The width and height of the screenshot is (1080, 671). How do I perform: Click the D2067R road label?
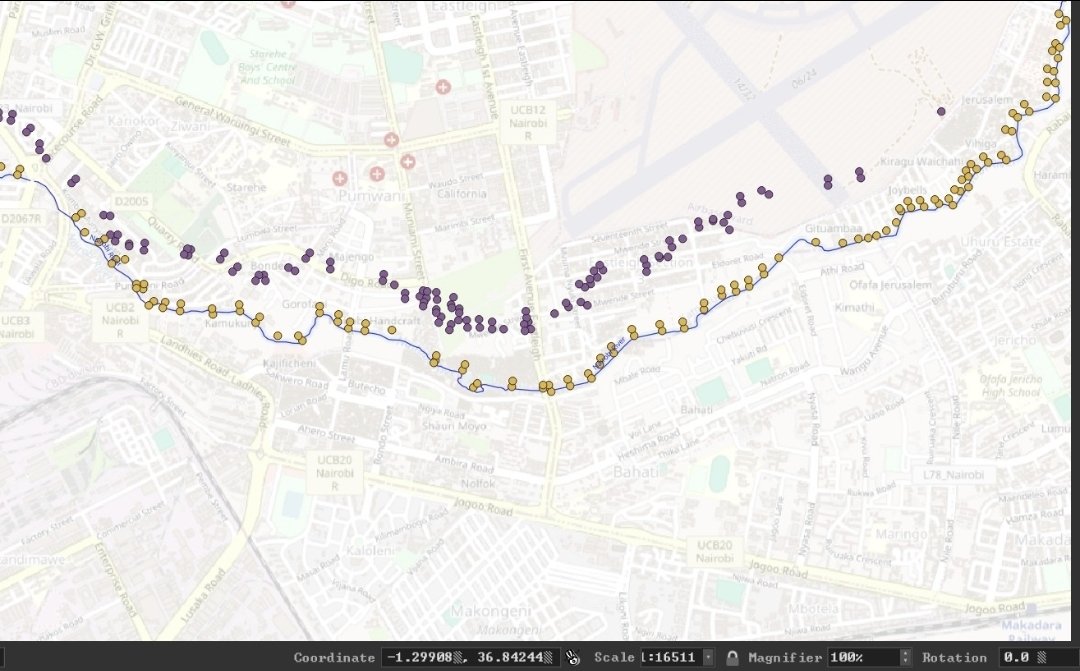[x=21, y=218]
